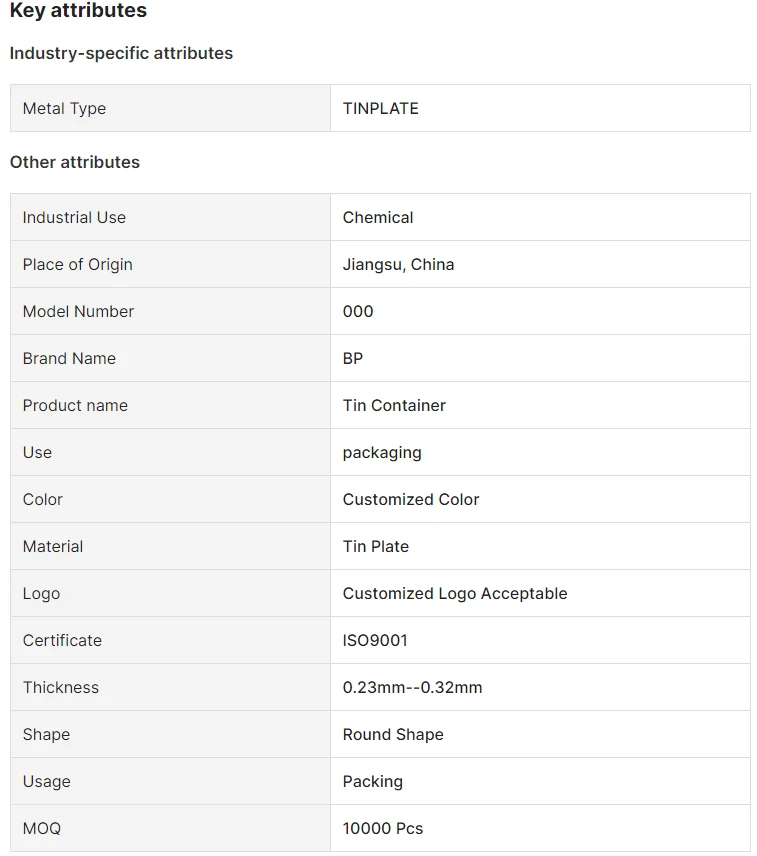Click the Chemical value cell

tap(540, 217)
